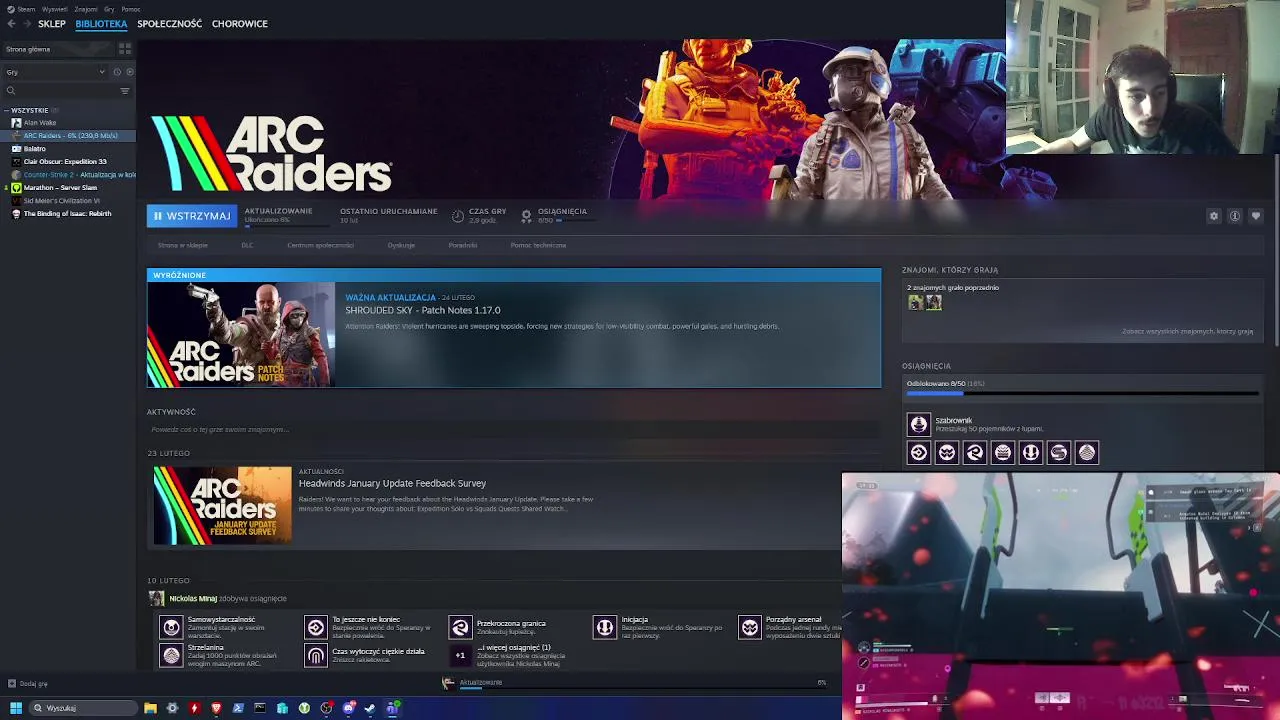Click the library search input field
Viewport: 1280px width, 720px height.
[60, 91]
